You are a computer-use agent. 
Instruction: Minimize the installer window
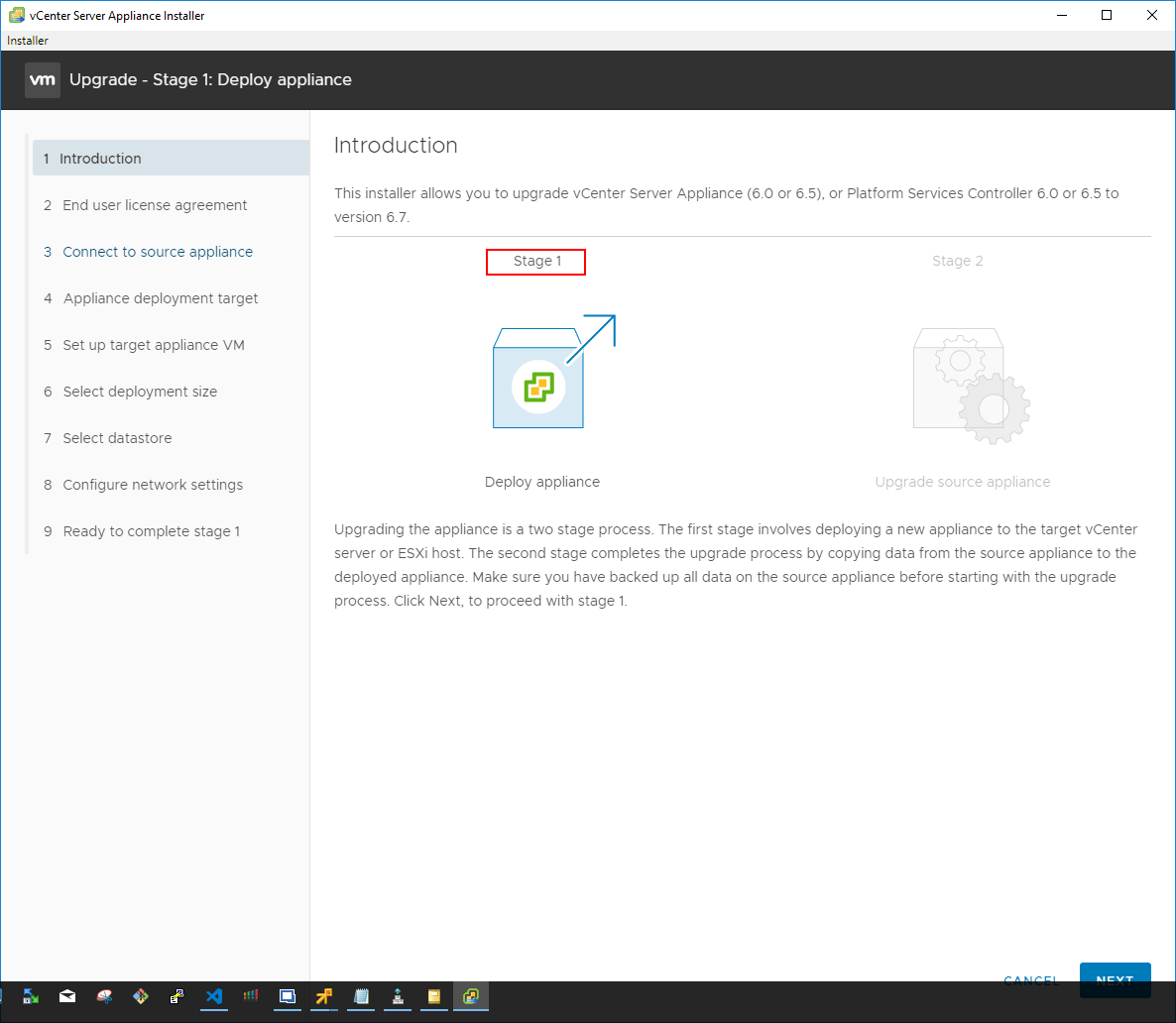[1061, 15]
